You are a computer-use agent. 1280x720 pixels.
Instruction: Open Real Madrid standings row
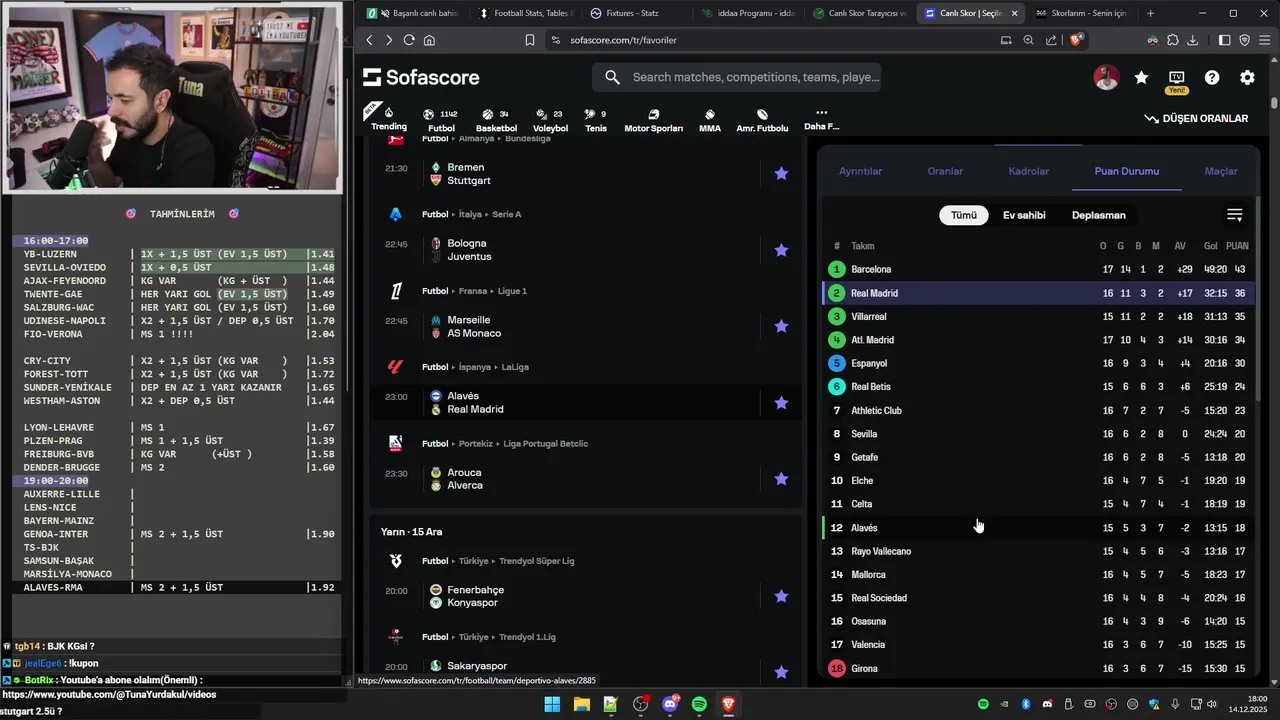tap(1039, 293)
